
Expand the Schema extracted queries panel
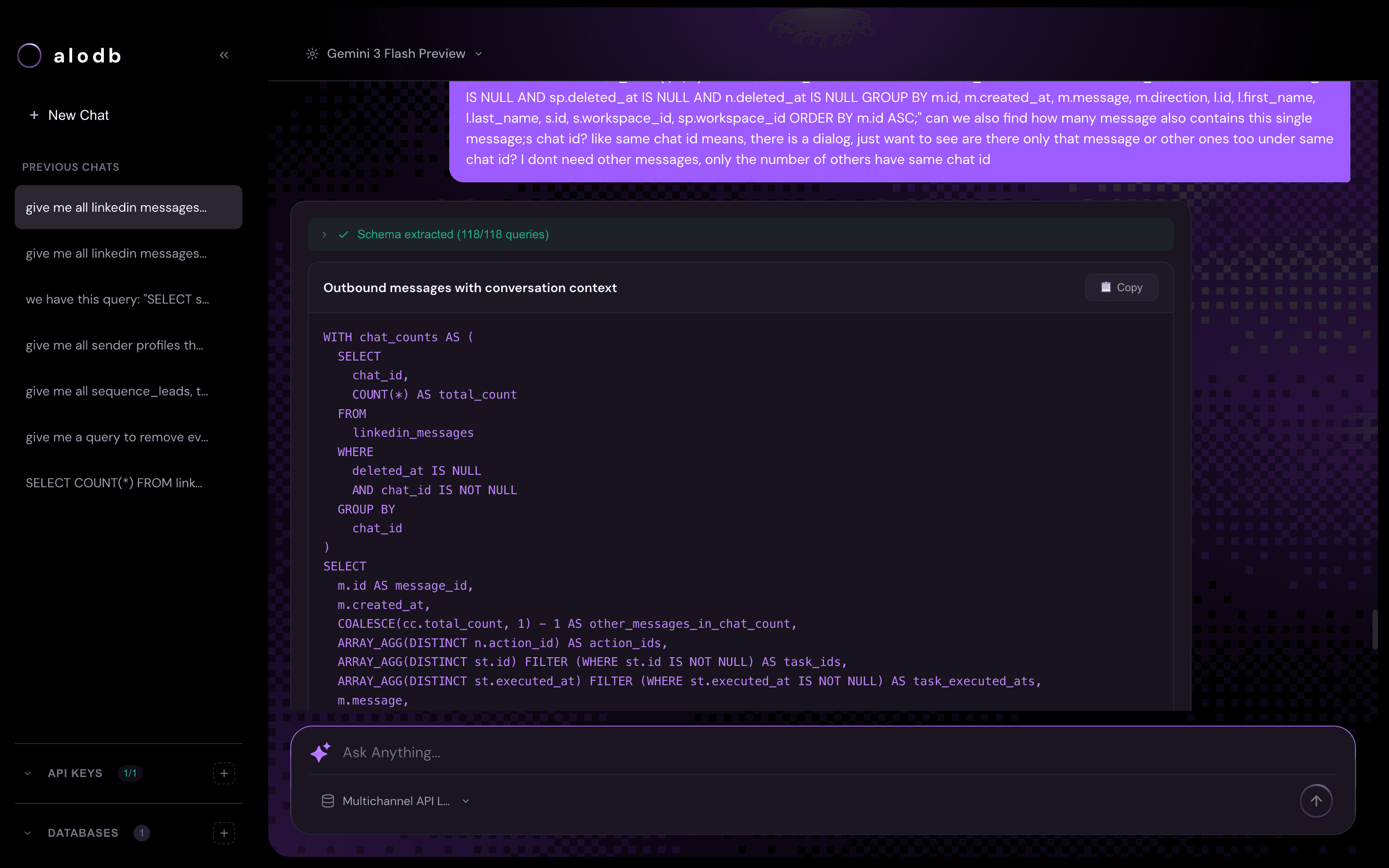325,234
